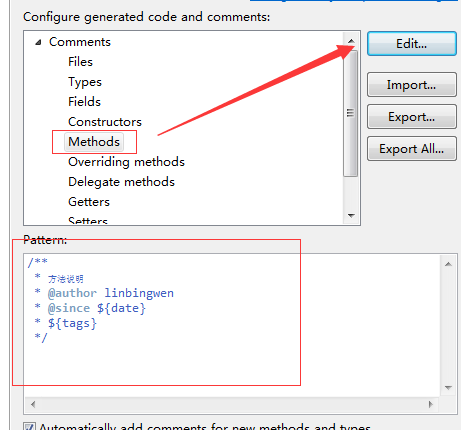Click the /** opening line in Pattern
Image resolution: width=461 pixels, height=430 pixels.
[37, 262]
